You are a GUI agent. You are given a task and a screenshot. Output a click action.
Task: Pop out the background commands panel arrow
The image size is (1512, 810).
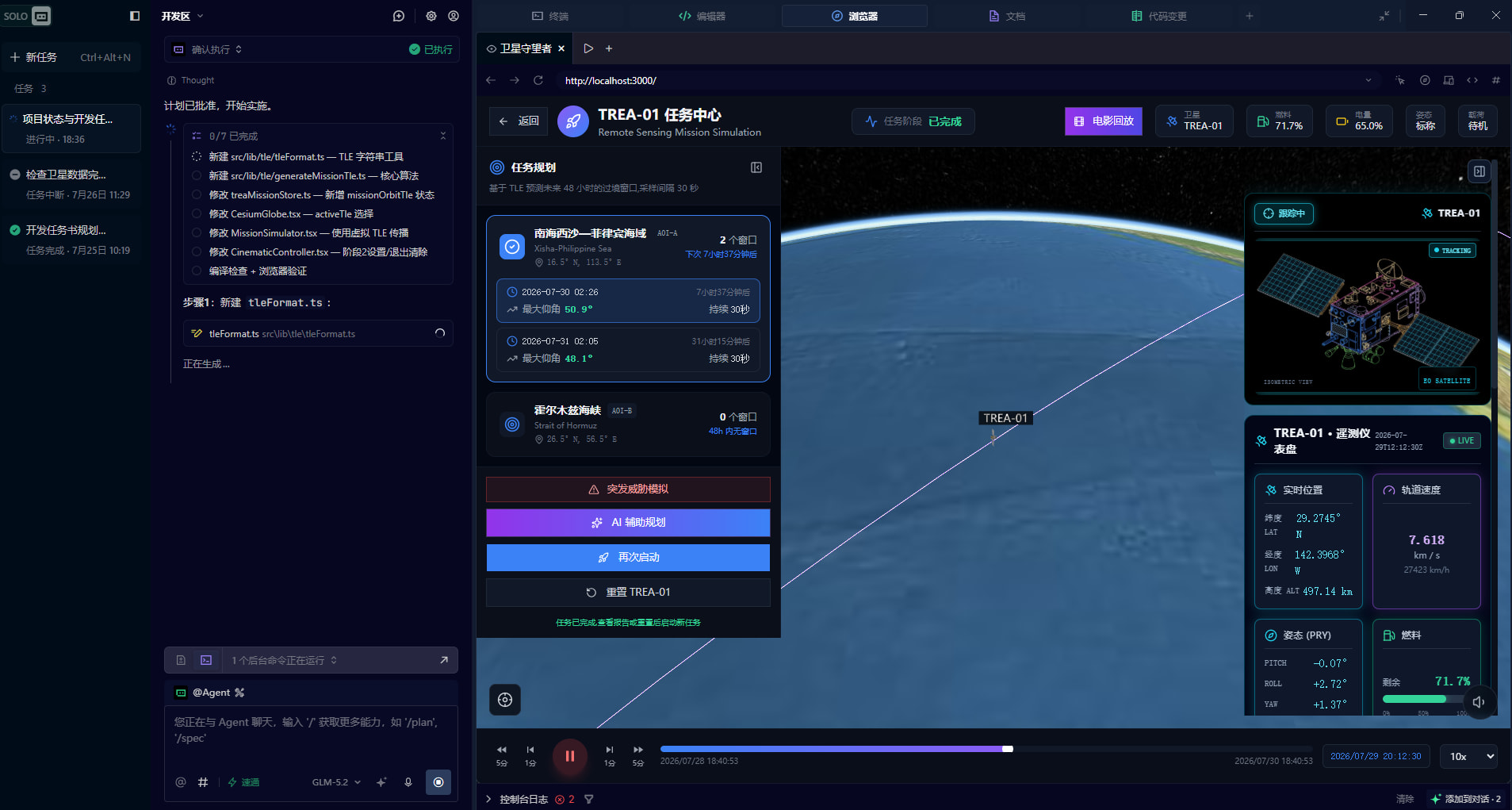coord(444,660)
